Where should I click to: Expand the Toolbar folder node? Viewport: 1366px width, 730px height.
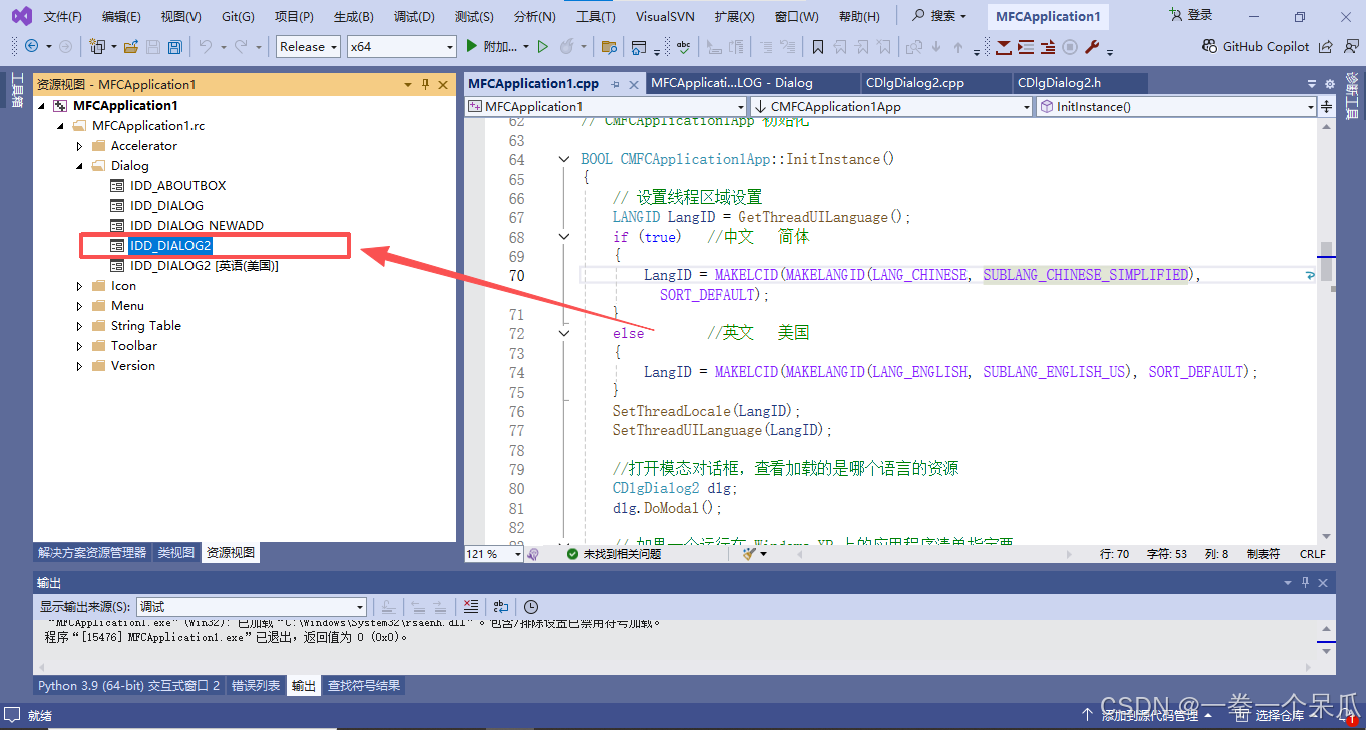click(80, 346)
